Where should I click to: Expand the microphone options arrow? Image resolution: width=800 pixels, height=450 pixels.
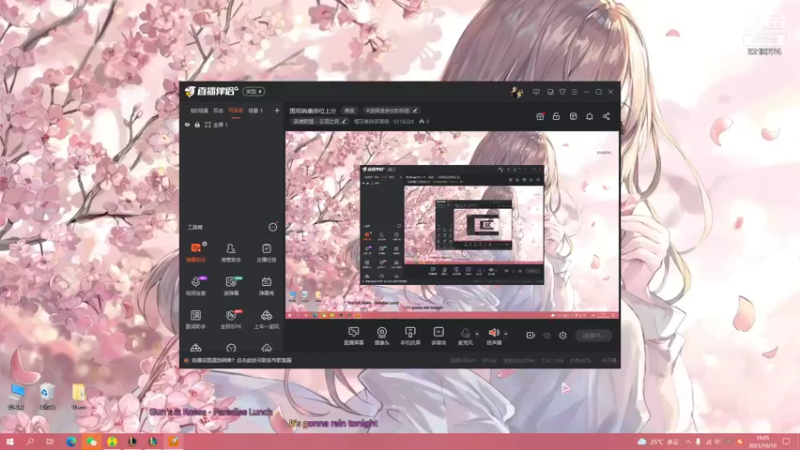tap(477, 334)
